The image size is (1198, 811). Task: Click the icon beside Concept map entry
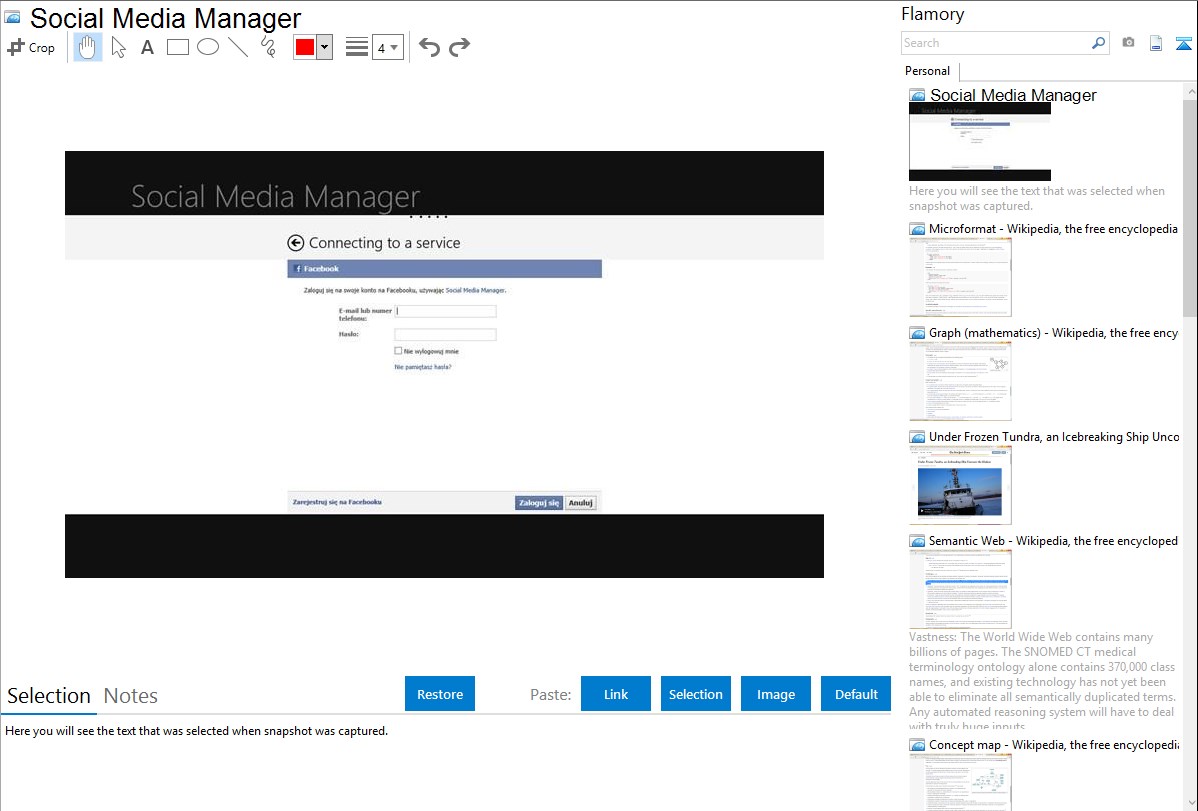pos(918,744)
